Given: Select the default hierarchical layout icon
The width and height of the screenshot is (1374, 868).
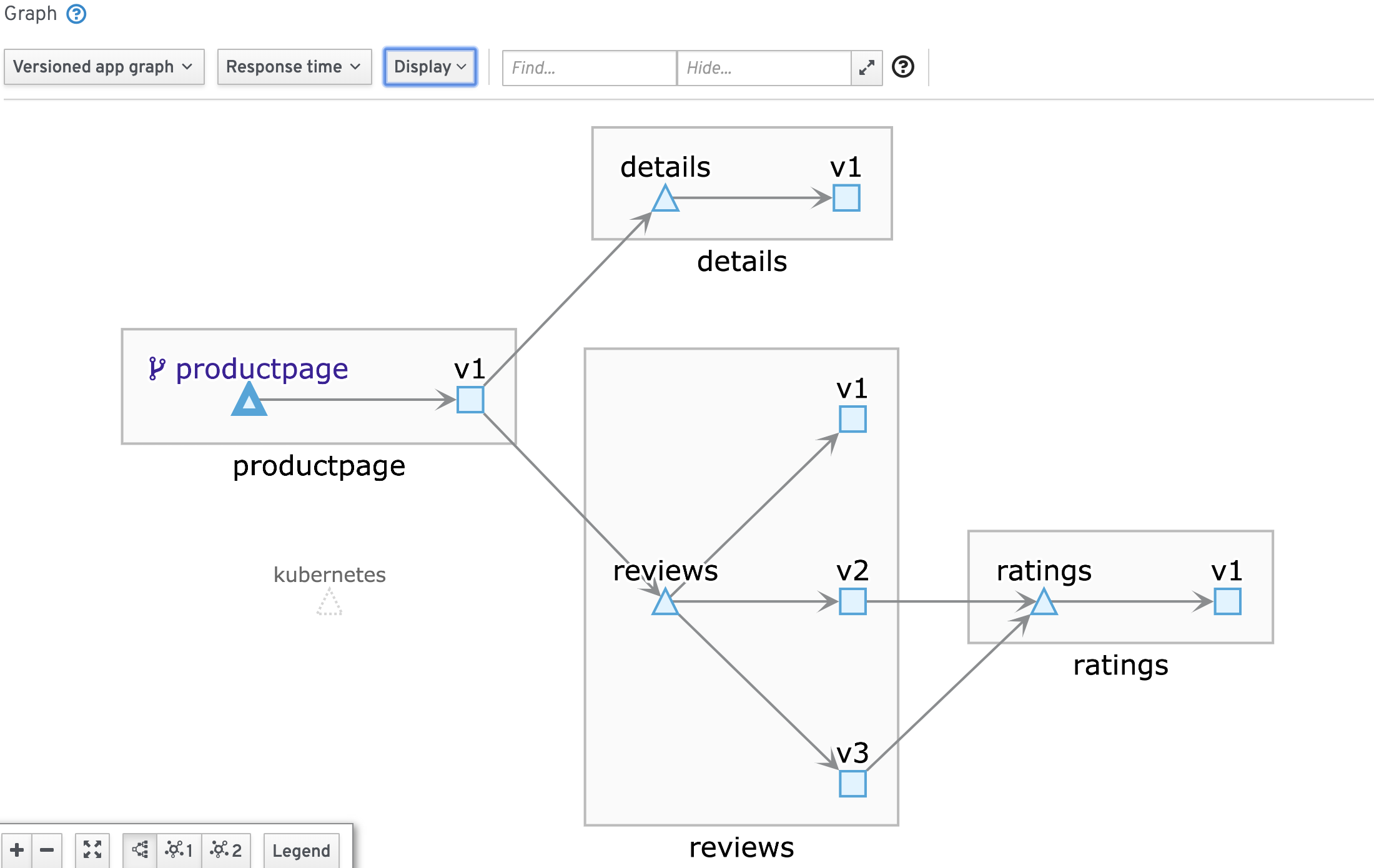Looking at the screenshot, I should [140, 850].
